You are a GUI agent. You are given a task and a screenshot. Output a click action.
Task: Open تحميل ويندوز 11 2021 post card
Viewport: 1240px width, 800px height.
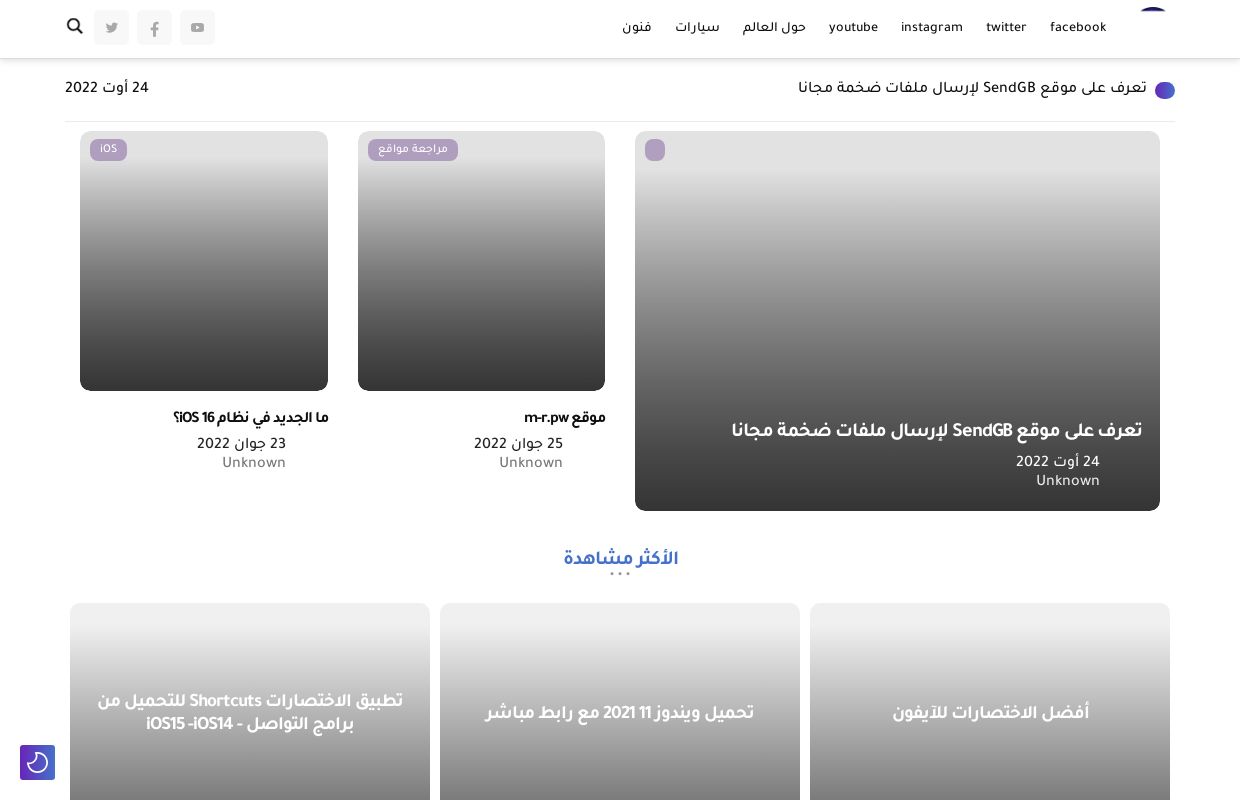pyautogui.click(x=620, y=713)
